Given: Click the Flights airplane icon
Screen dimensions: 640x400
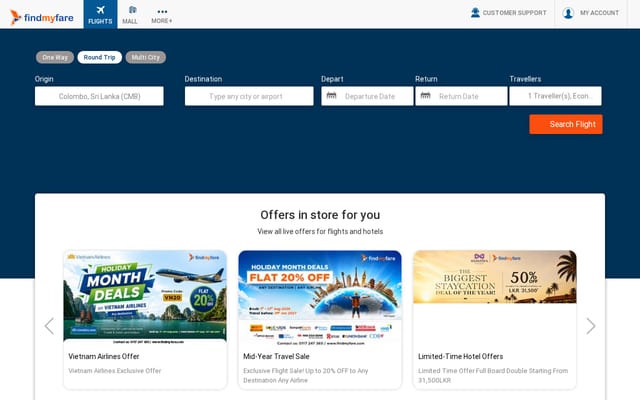Looking at the screenshot, I should click(x=100, y=10).
